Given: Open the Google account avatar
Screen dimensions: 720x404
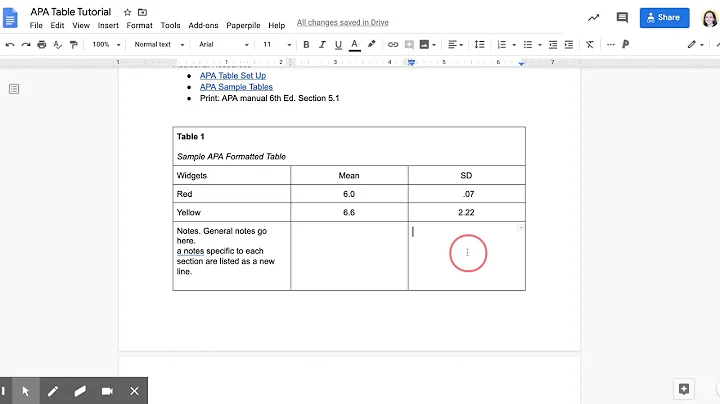Looking at the screenshot, I should tap(709, 18).
